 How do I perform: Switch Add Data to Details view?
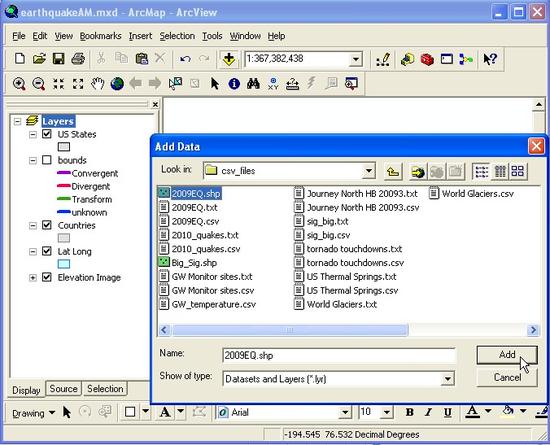tap(500, 171)
